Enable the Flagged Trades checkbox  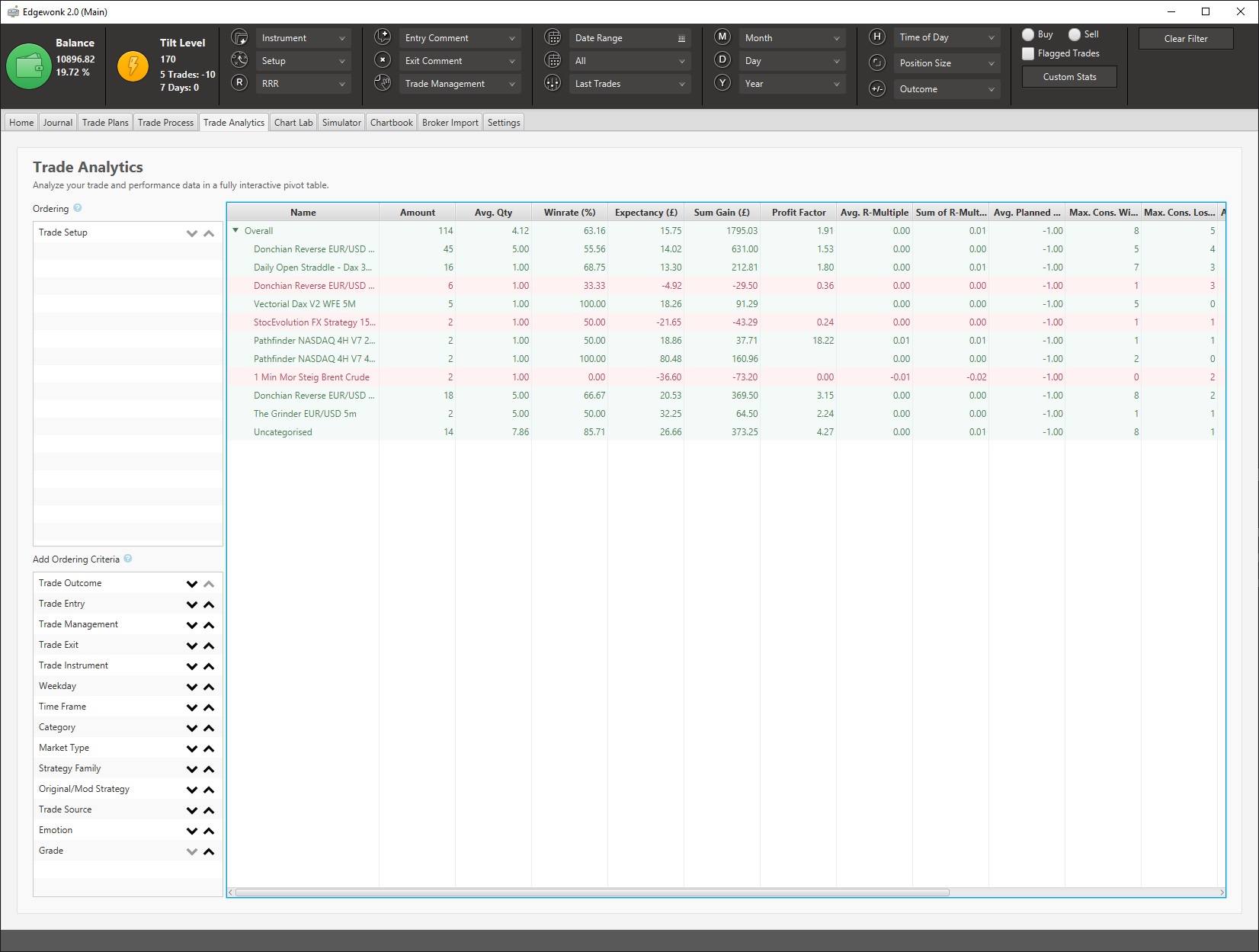(x=1028, y=53)
